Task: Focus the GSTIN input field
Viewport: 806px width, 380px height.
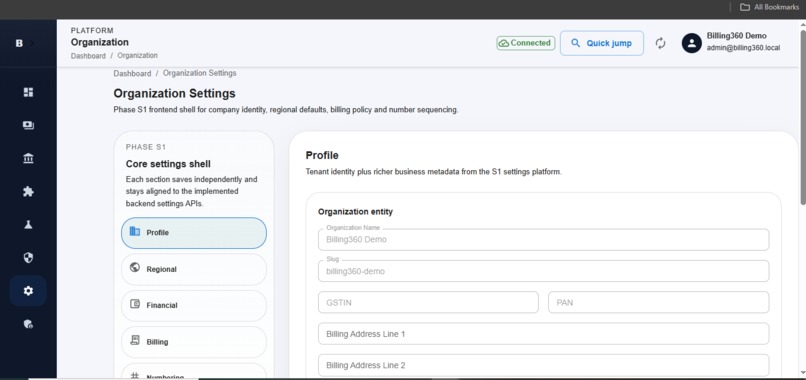Action: coord(428,302)
